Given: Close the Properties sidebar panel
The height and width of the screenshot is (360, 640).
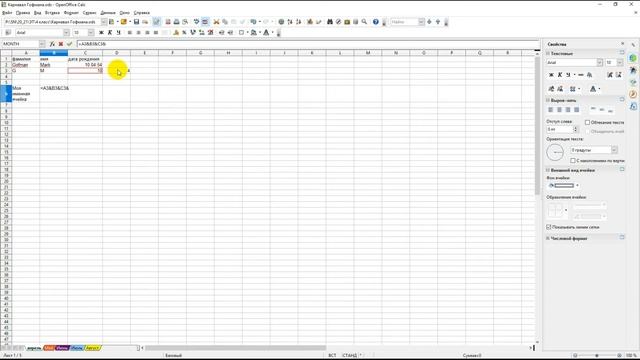Looking at the screenshot, I should click(x=622, y=44).
